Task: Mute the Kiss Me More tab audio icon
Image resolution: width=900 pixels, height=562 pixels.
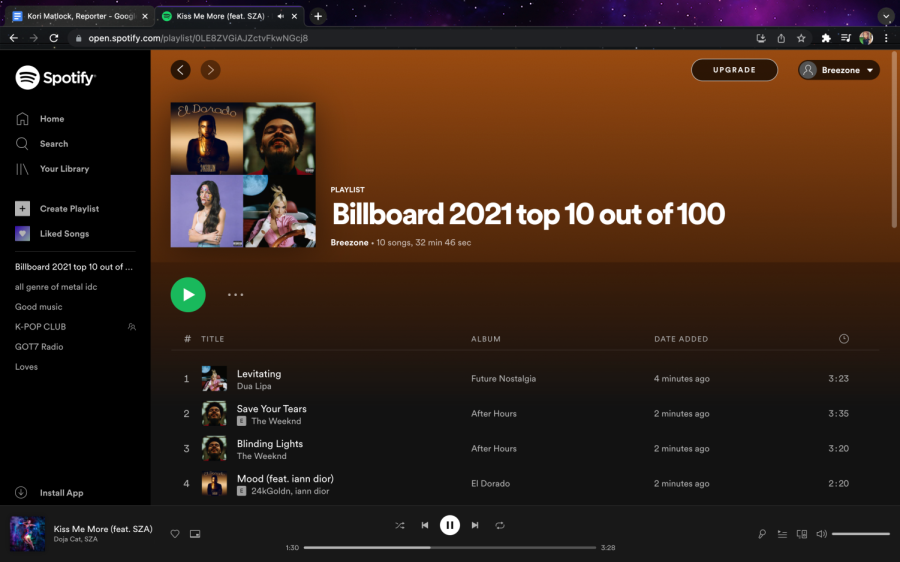Action: 281,16
